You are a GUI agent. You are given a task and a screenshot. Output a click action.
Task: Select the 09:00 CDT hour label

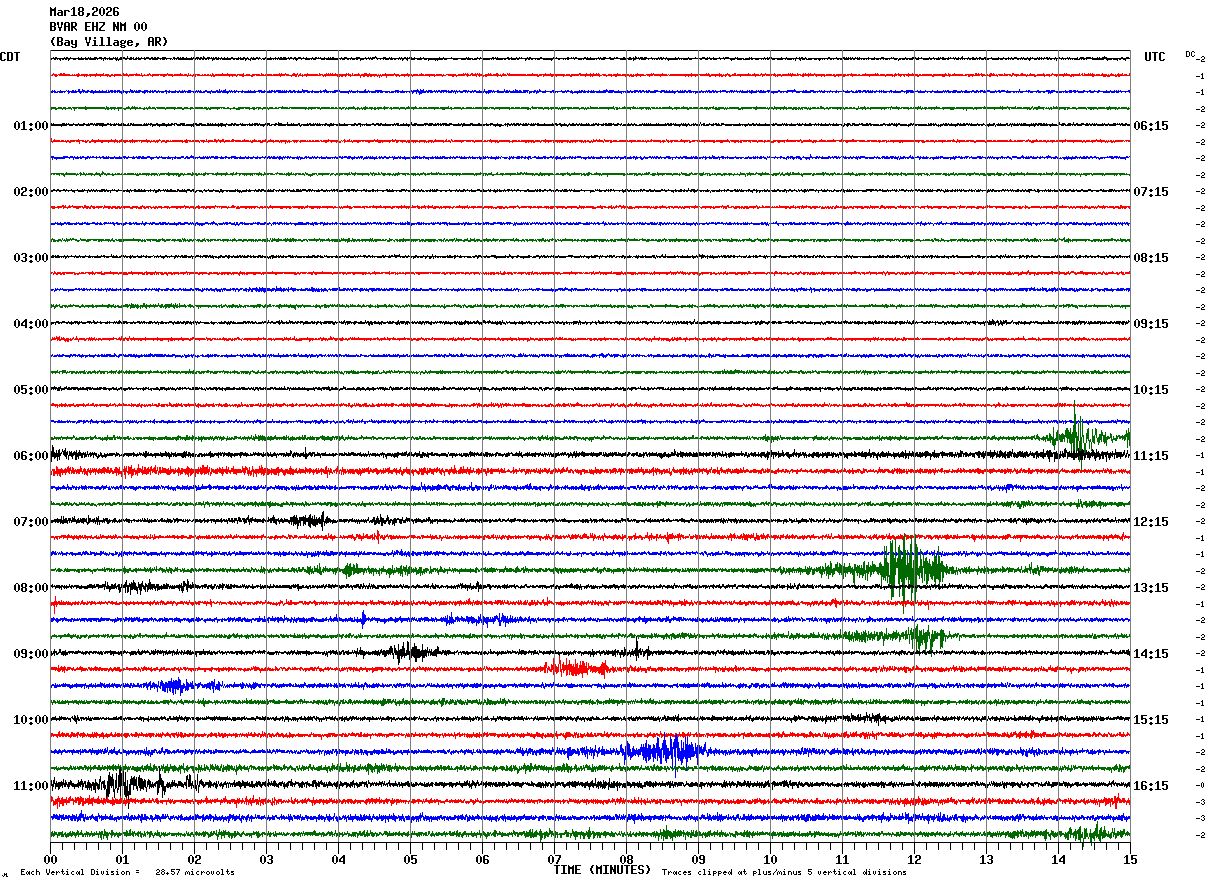pyautogui.click(x=31, y=654)
